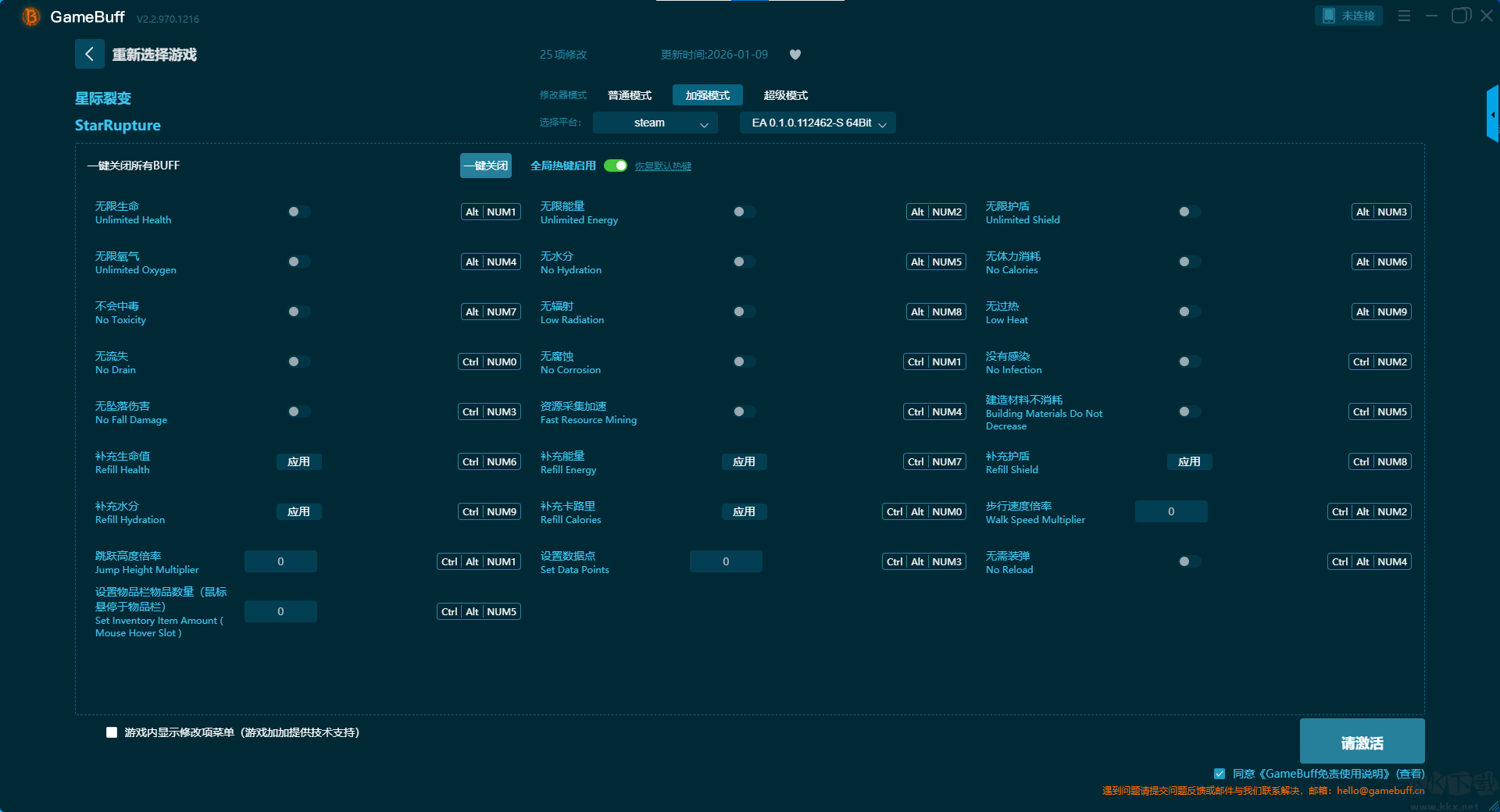Apply Refill Calories
The height and width of the screenshot is (812, 1500).
pos(744,511)
